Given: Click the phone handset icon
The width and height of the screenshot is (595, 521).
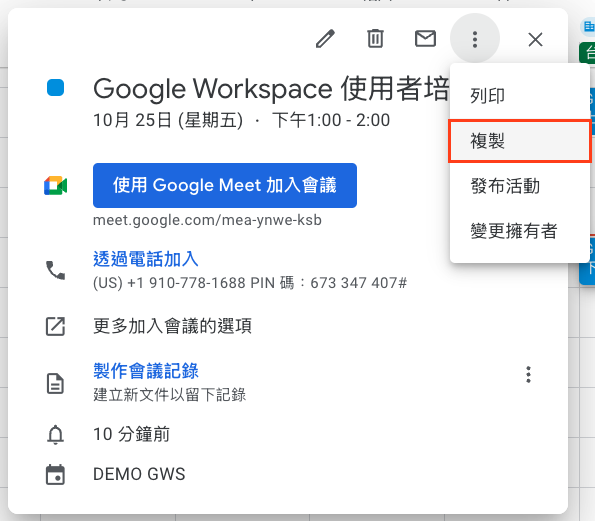Looking at the screenshot, I should coord(55,270).
